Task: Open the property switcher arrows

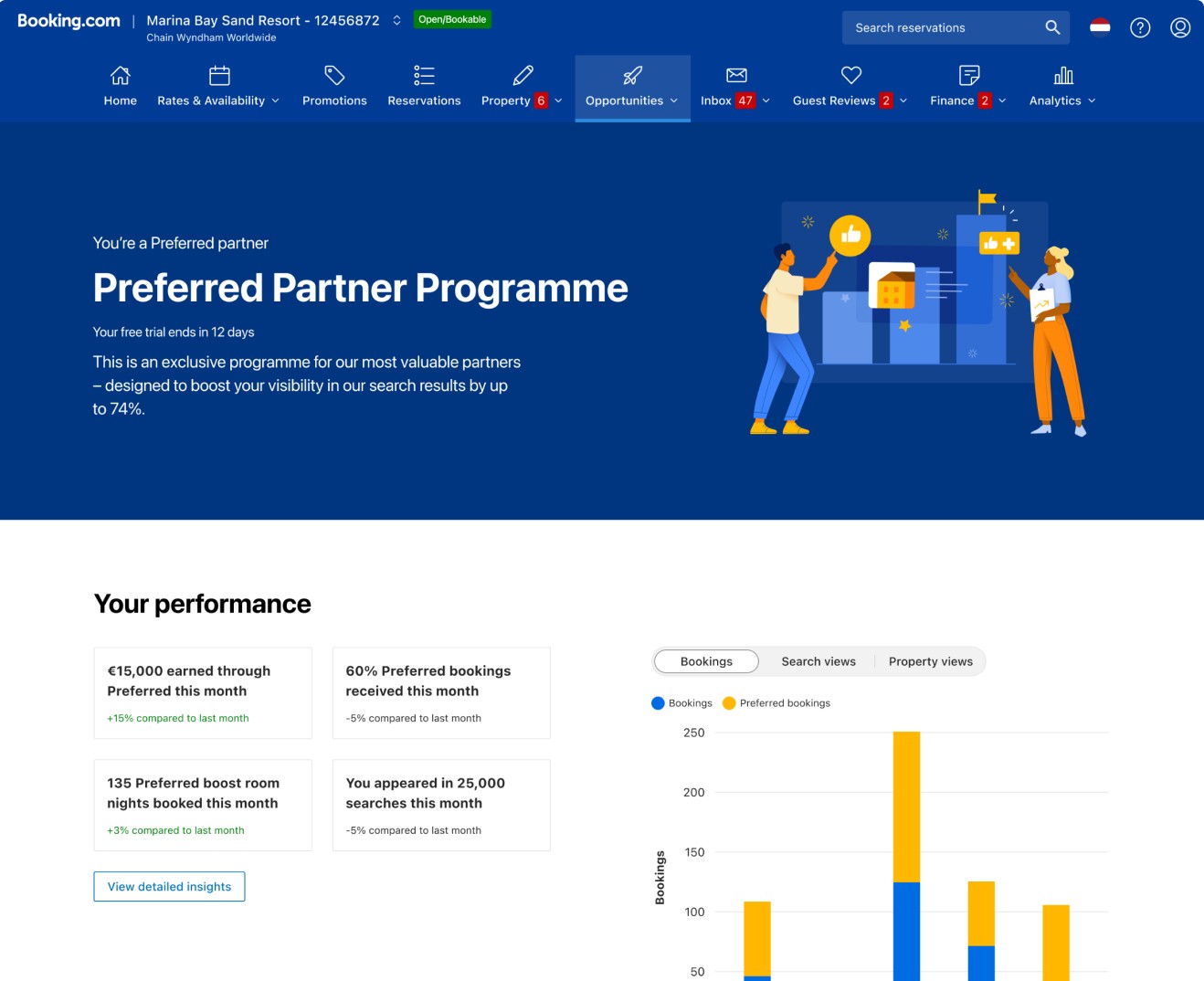Action: [396, 20]
